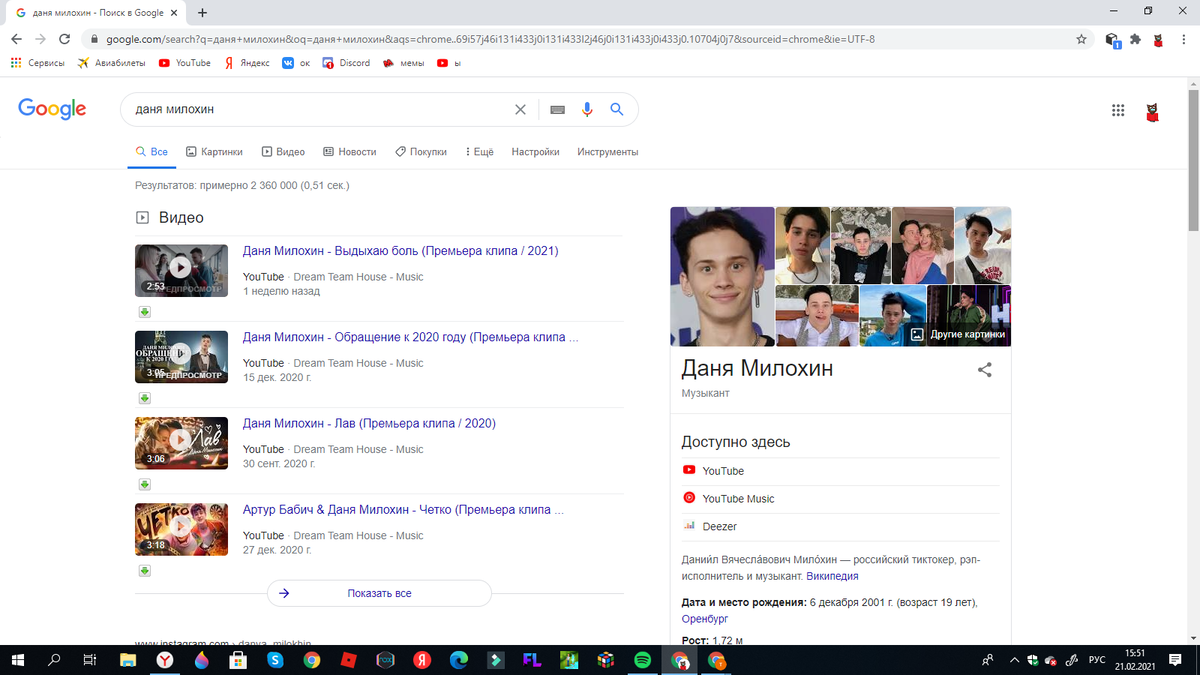1200x675 pixels.
Task: Open the Википедия link
Action: pos(832,576)
